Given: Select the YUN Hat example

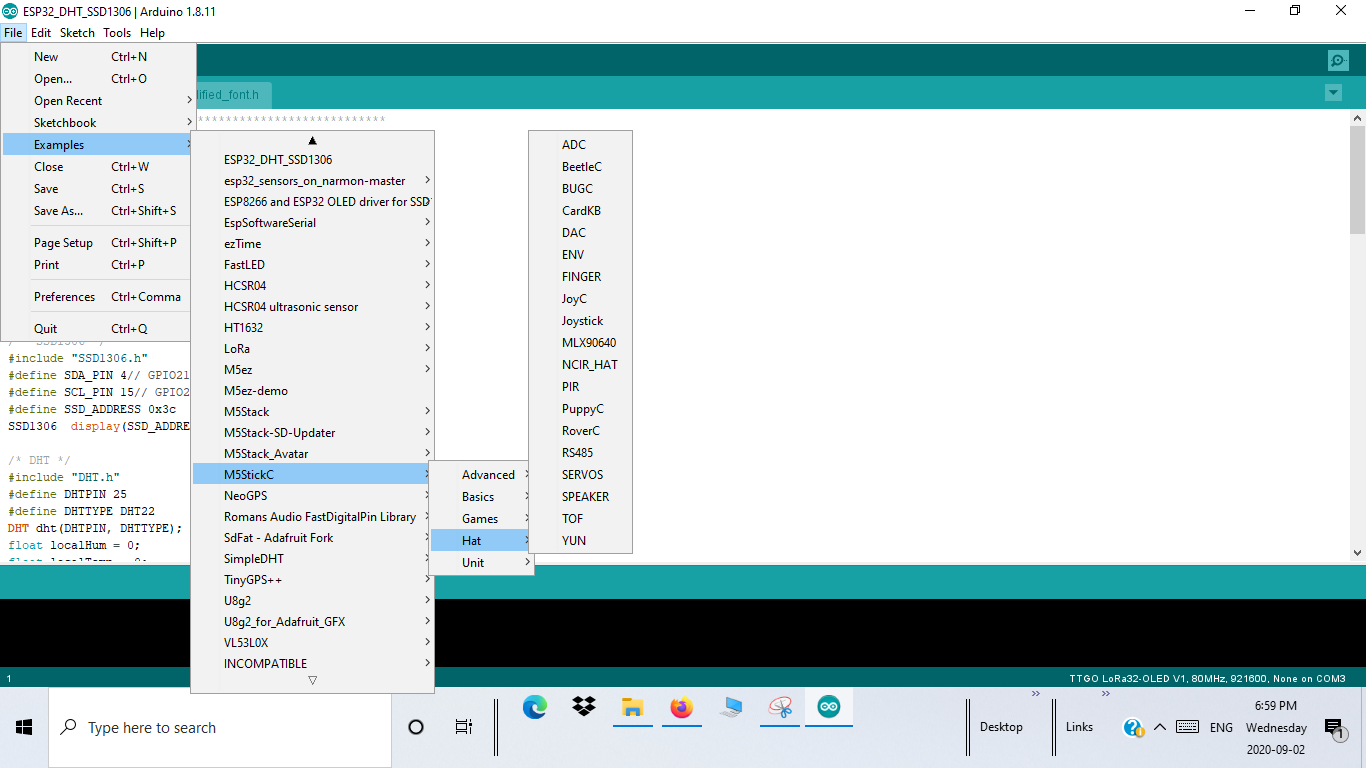Looking at the screenshot, I should (x=580, y=541).
